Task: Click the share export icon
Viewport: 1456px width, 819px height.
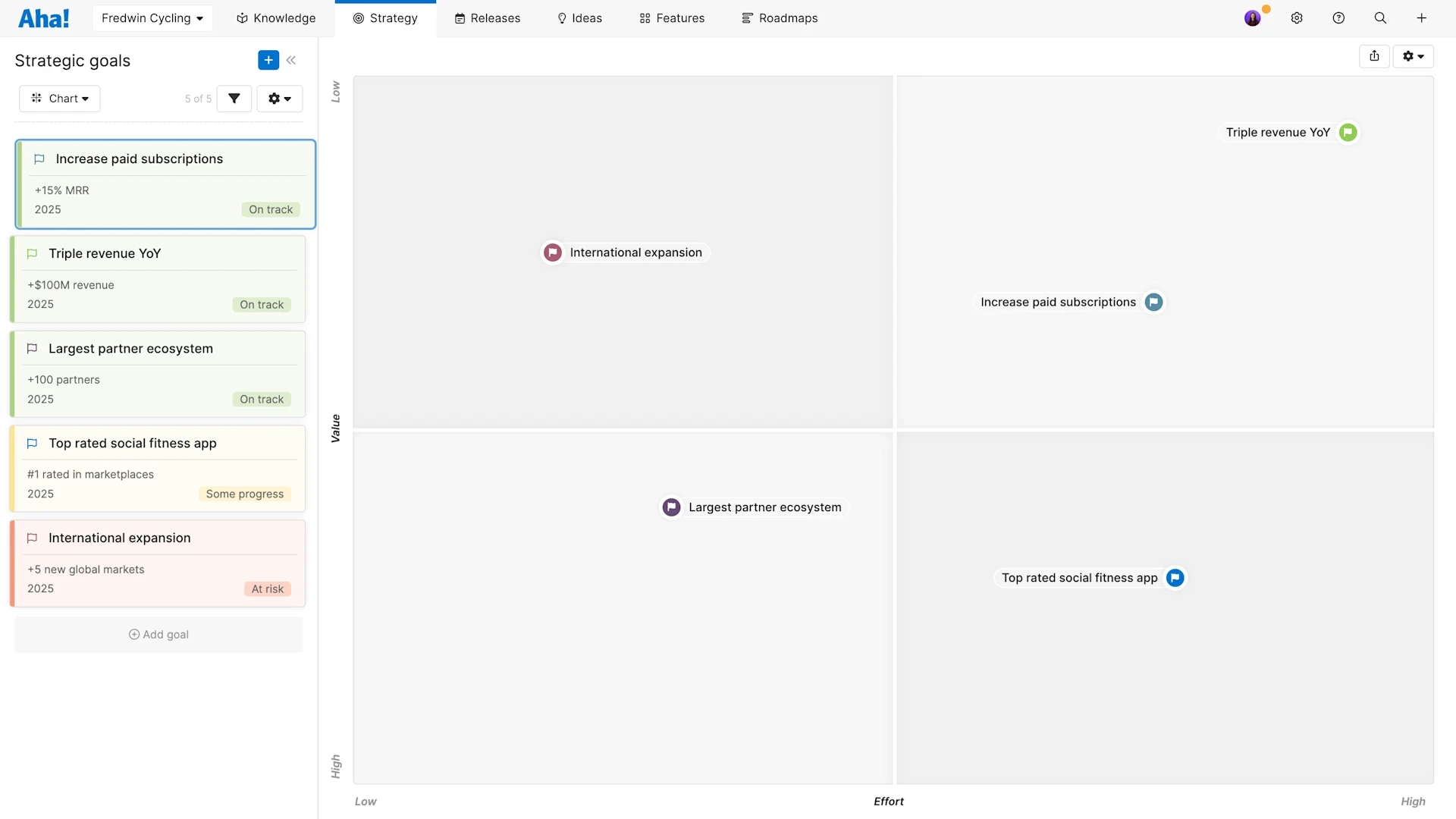Action: pos(1374,56)
